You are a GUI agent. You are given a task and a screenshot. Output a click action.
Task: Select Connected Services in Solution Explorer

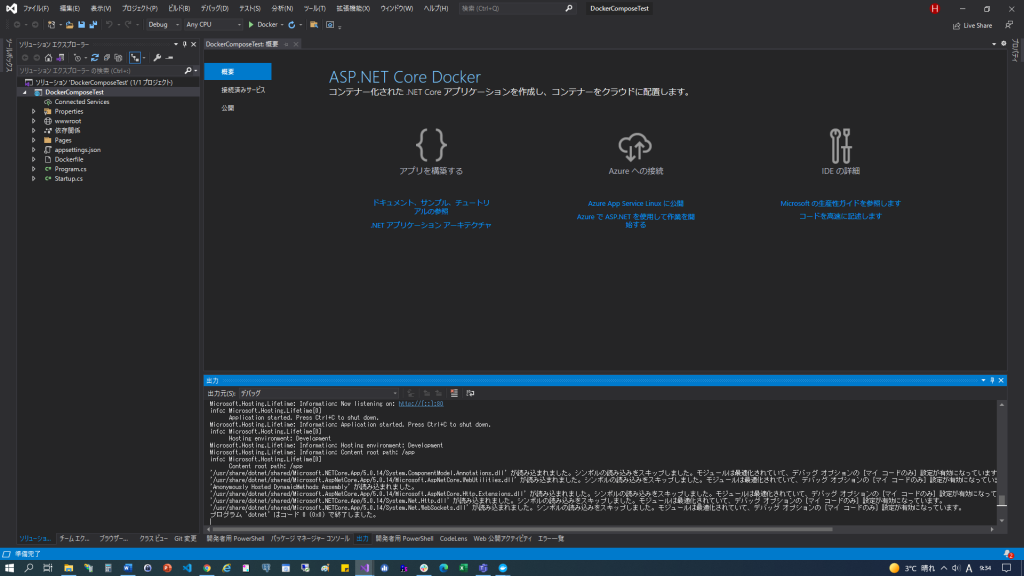coord(82,102)
